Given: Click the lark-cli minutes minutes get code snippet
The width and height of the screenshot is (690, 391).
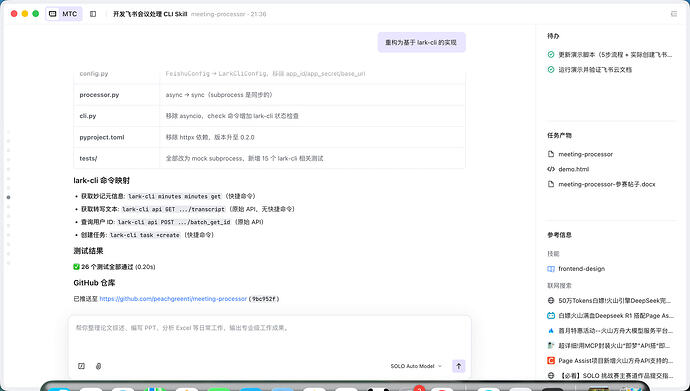Looking at the screenshot, I should coord(174,197).
